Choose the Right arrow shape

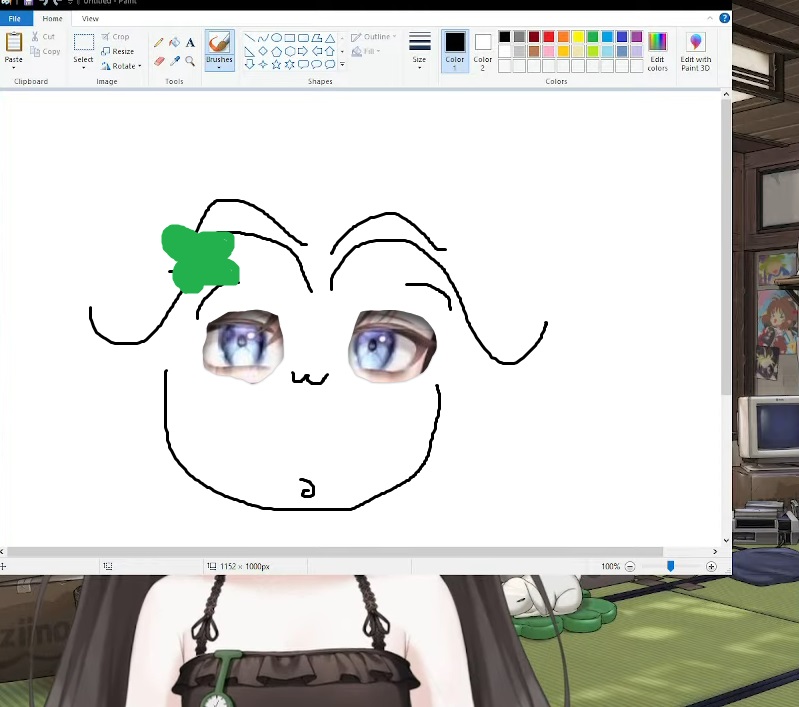[x=303, y=51]
